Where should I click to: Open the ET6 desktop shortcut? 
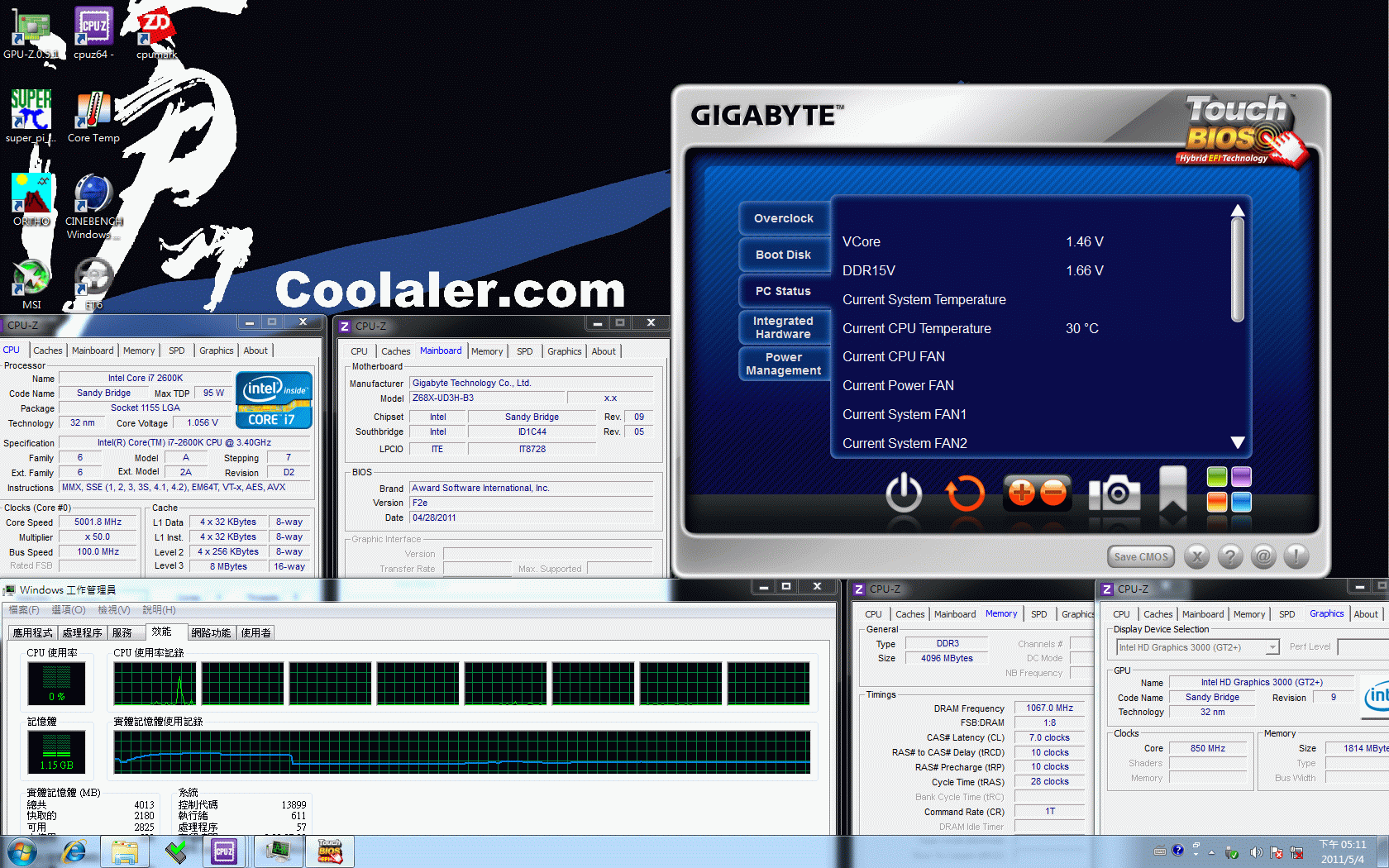(x=93, y=284)
